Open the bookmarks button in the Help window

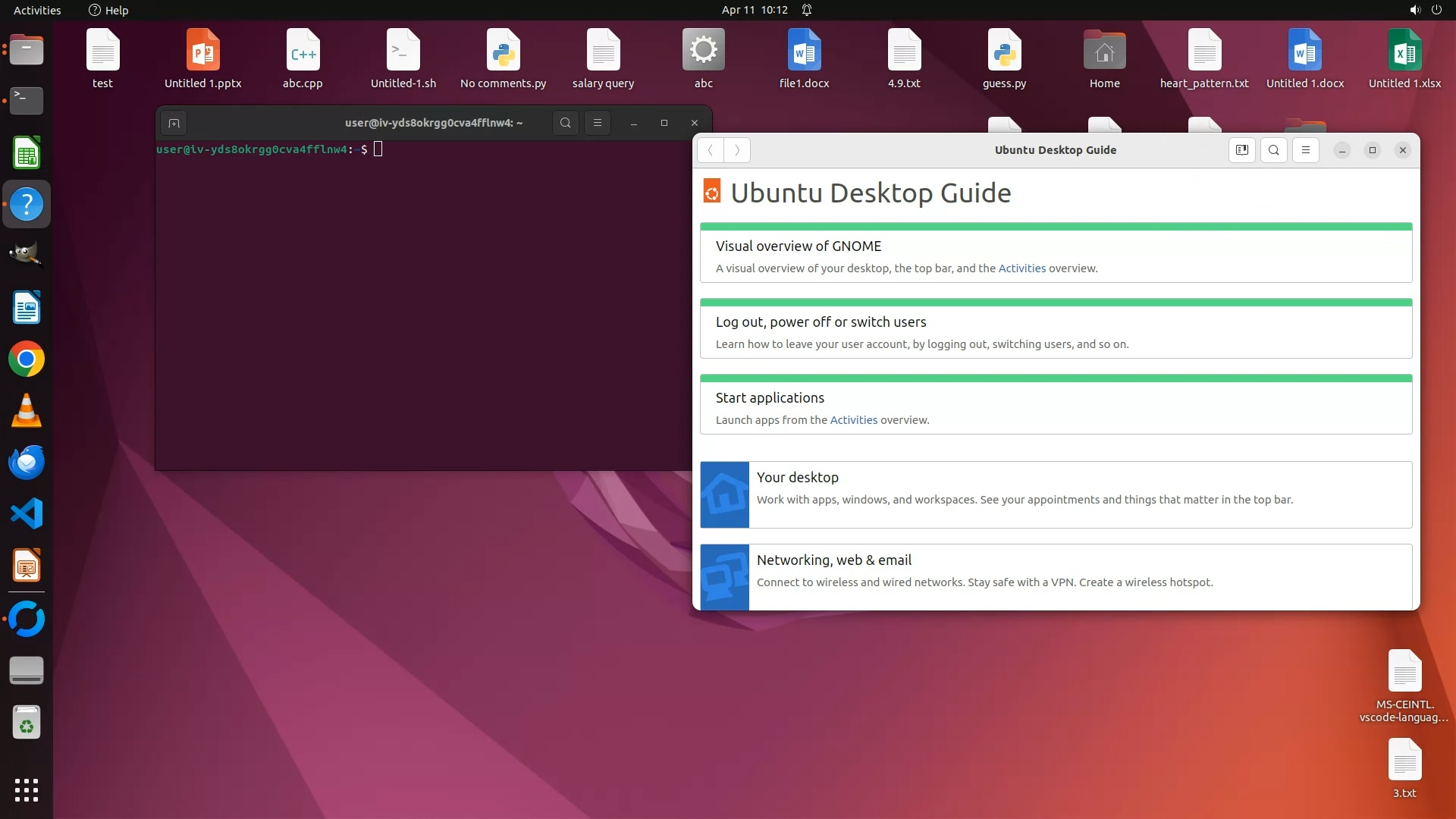(x=1242, y=150)
